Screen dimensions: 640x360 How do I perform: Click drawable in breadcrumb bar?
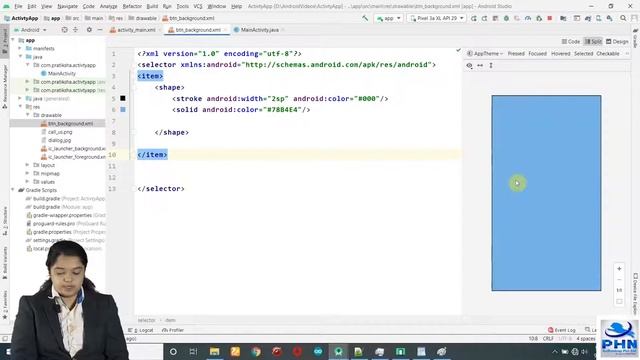[142, 18]
